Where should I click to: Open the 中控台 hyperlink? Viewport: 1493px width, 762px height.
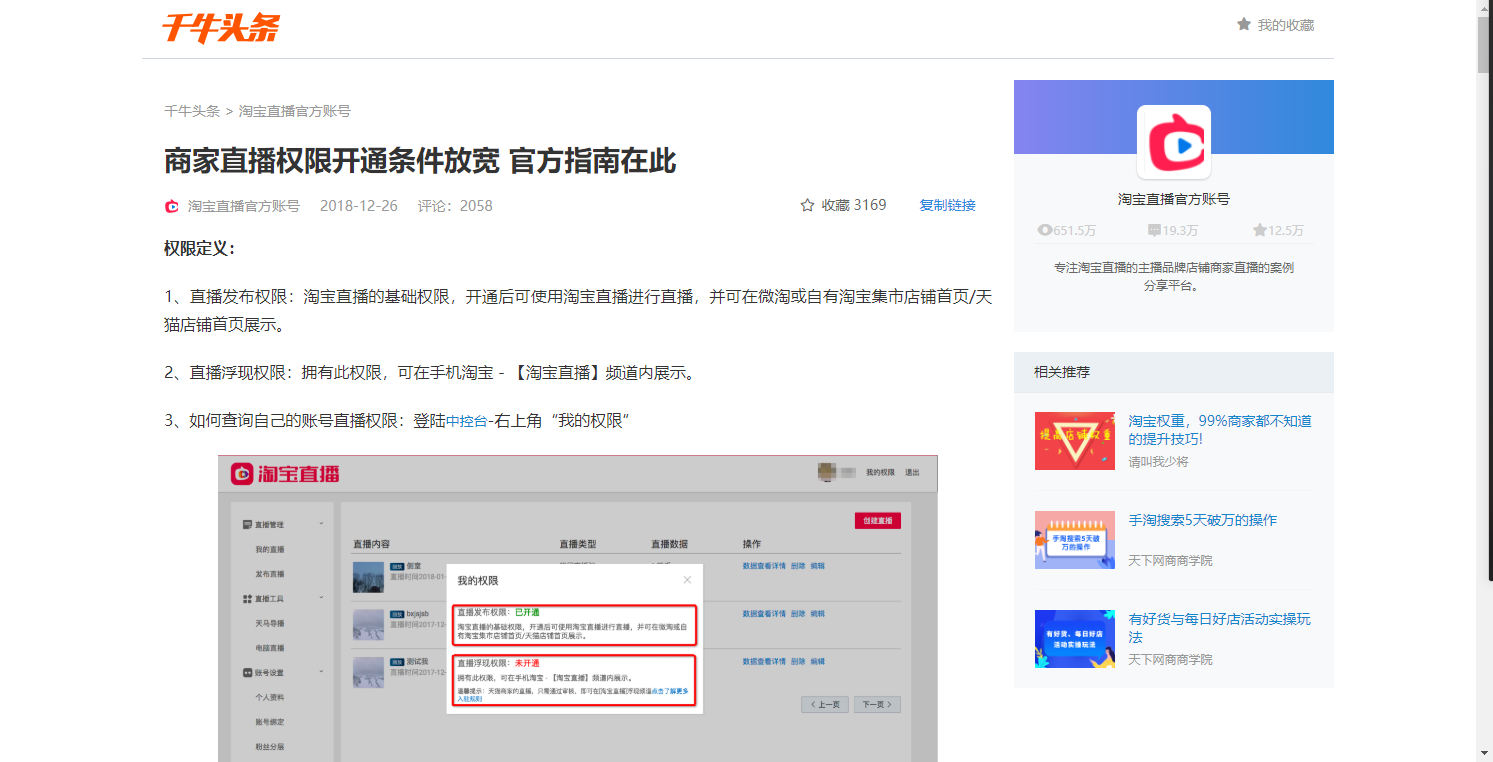coord(466,421)
